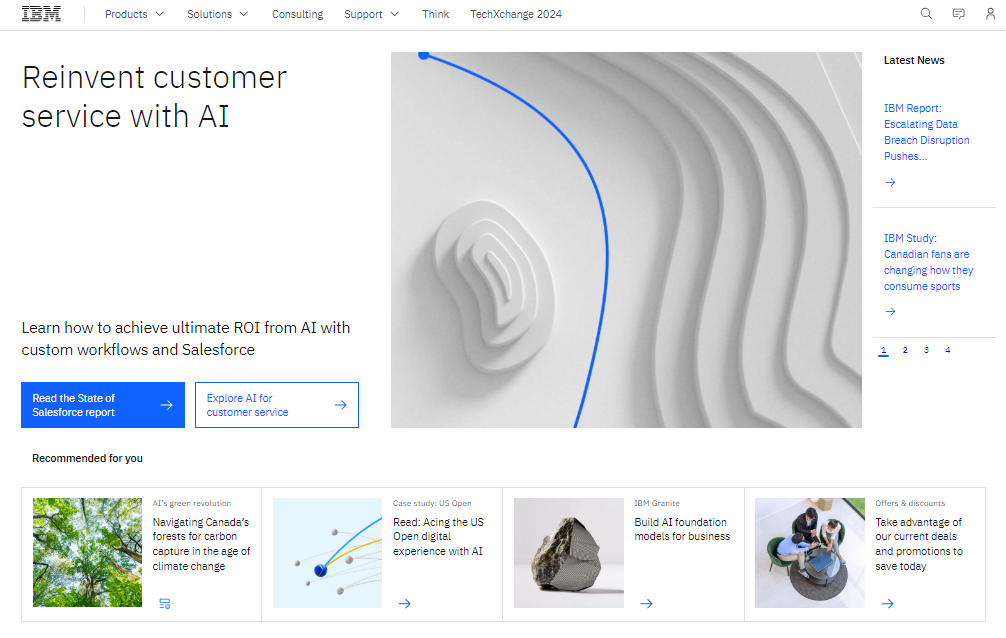Open Build AI foundation models for business link
Viewport: 1006px width, 638px height.
coord(682,530)
